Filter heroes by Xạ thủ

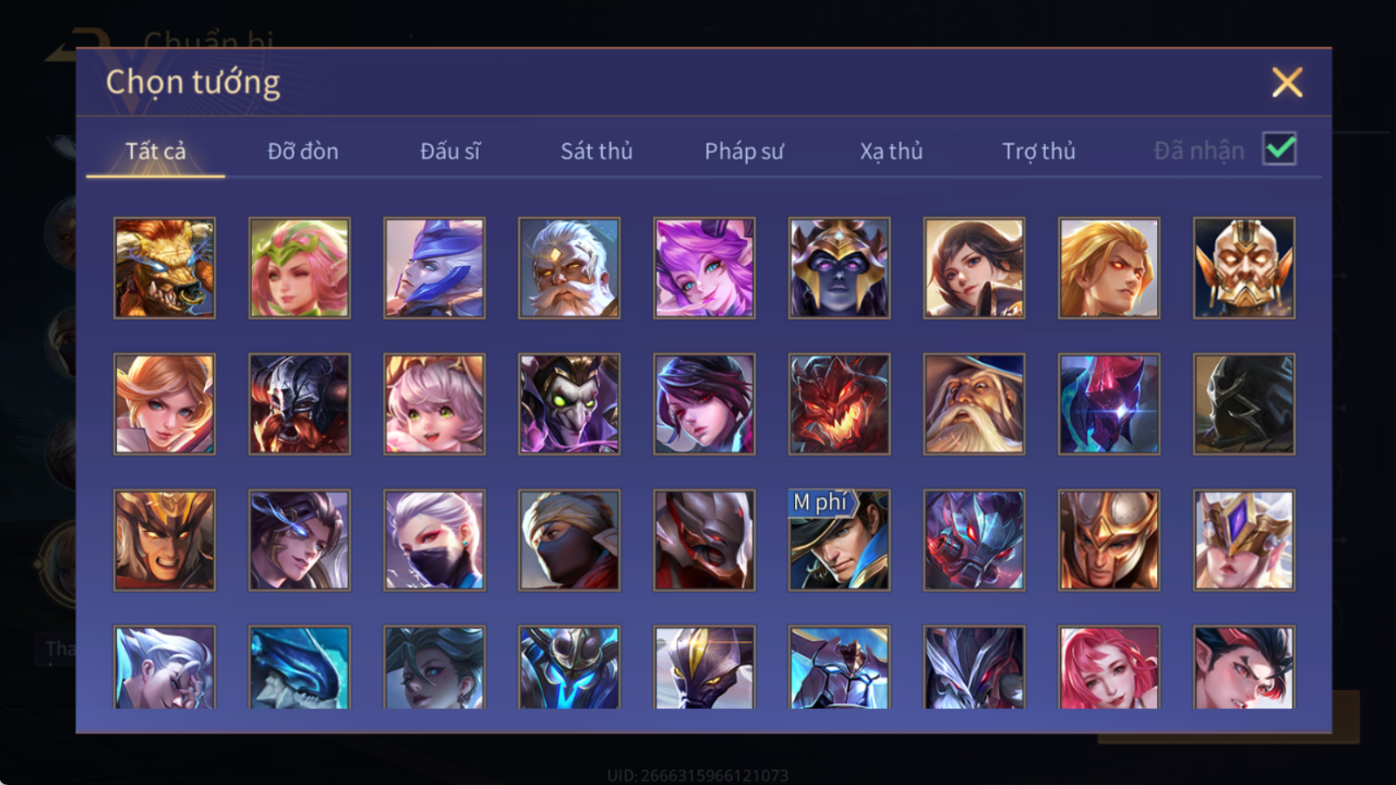click(891, 151)
